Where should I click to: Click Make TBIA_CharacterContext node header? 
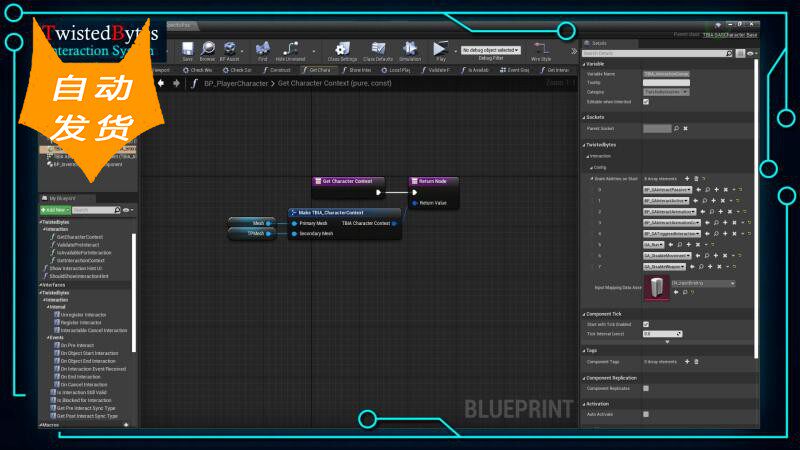344,212
